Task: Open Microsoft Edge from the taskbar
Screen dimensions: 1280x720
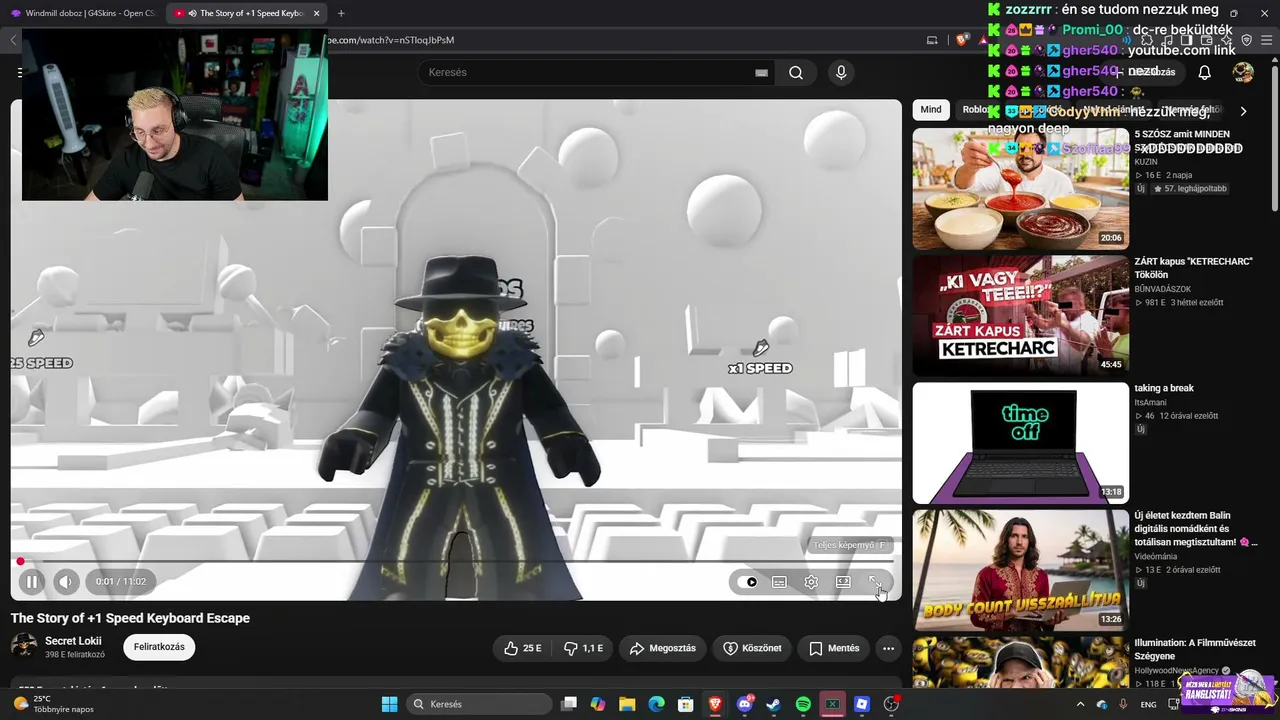Action: point(656,704)
